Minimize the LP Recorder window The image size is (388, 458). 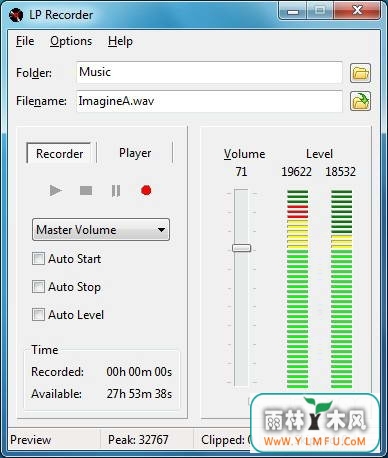click(293, 11)
